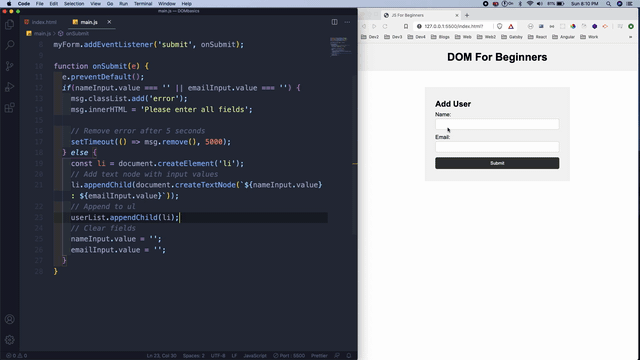Open editor More Actions ellipsis
640x360 pixels.
pyautogui.click(x=347, y=22)
